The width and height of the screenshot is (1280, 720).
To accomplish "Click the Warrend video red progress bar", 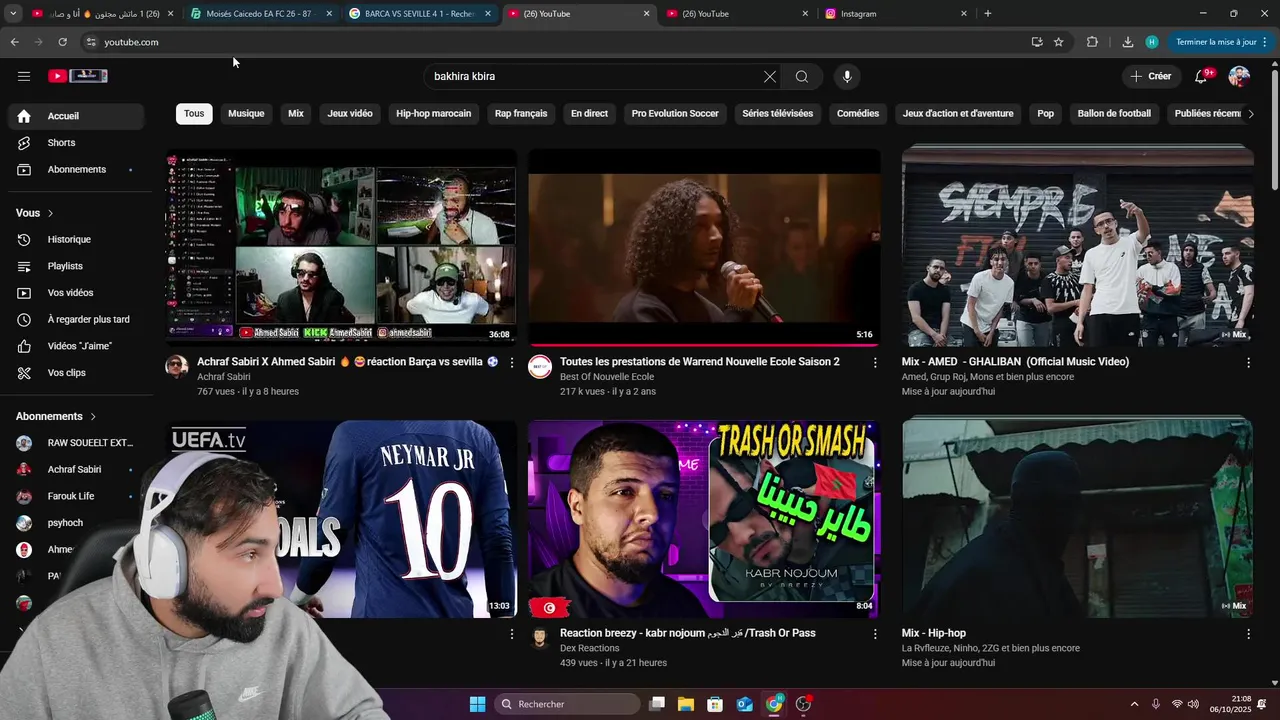I will point(704,344).
